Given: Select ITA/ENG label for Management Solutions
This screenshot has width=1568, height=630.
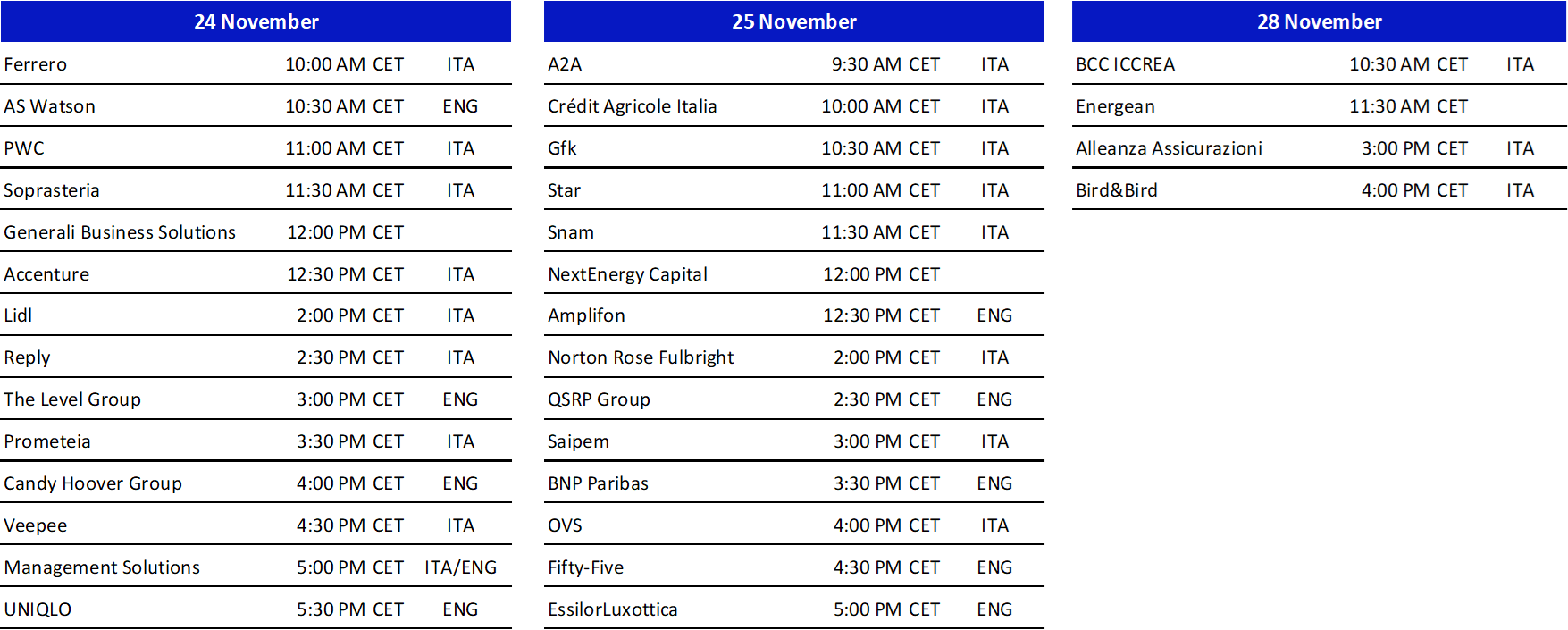Looking at the screenshot, I should tap(461, 567).
